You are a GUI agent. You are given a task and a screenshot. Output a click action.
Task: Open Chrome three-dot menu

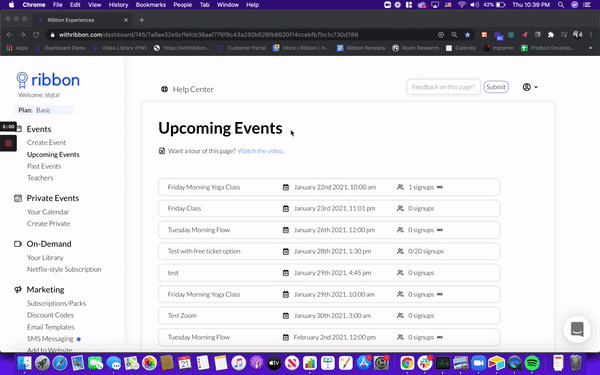591,35
